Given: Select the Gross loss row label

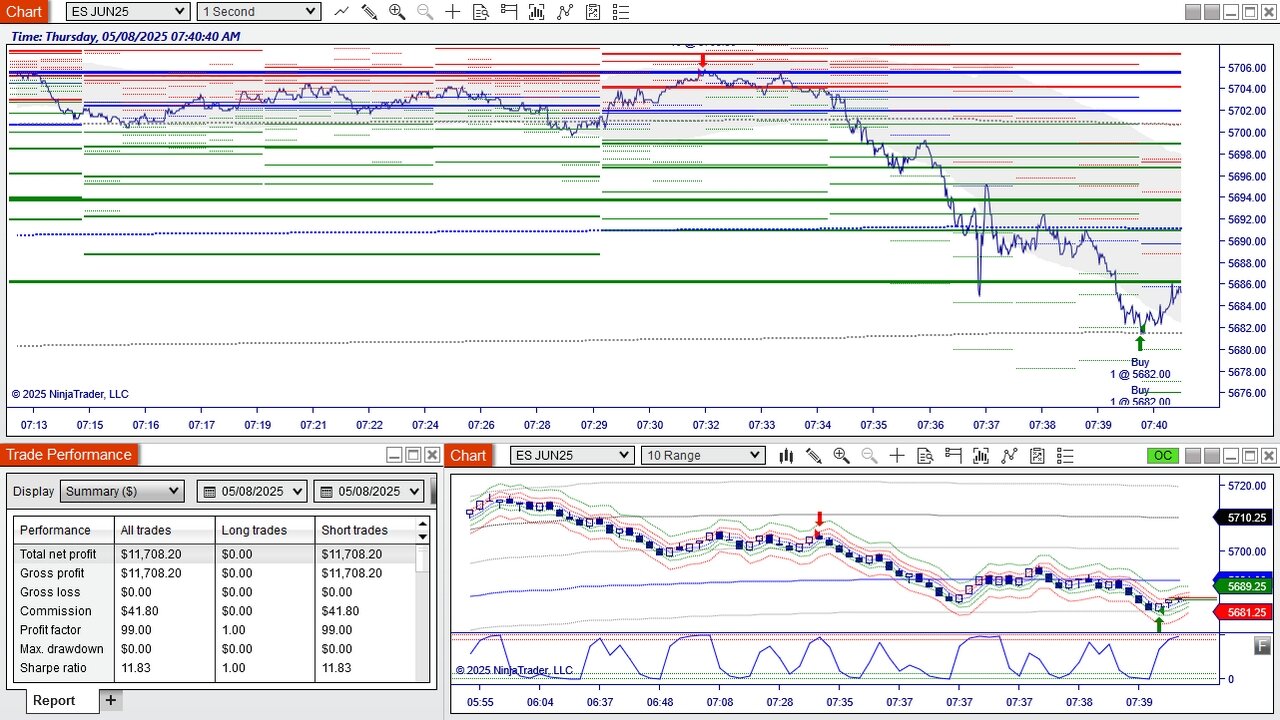Looking at the screenshot, I should click(x=50, y=592).
